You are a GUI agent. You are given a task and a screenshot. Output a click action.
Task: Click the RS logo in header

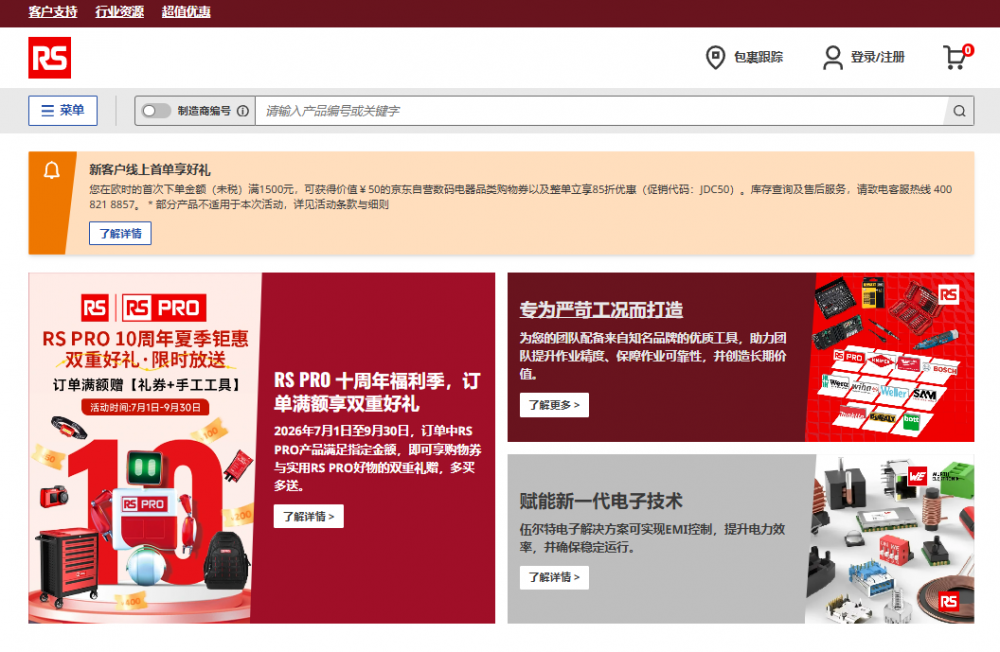(49, 57)
